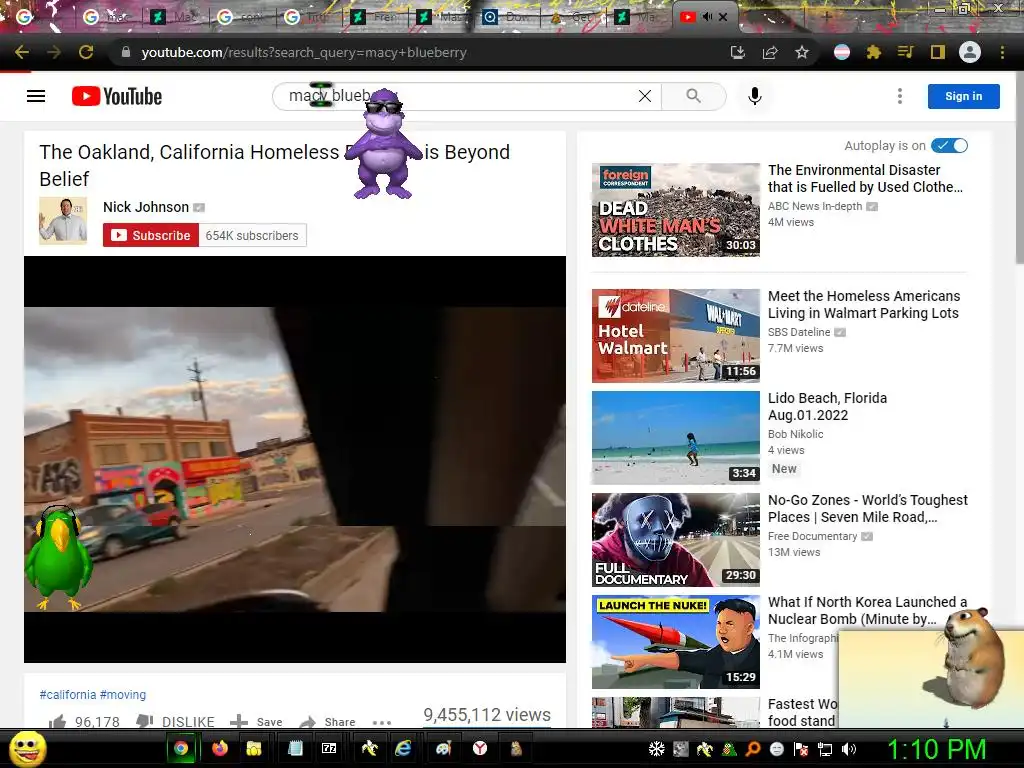Open the #california hashtag link
The image size is (1024, 768).
[68, 695]
